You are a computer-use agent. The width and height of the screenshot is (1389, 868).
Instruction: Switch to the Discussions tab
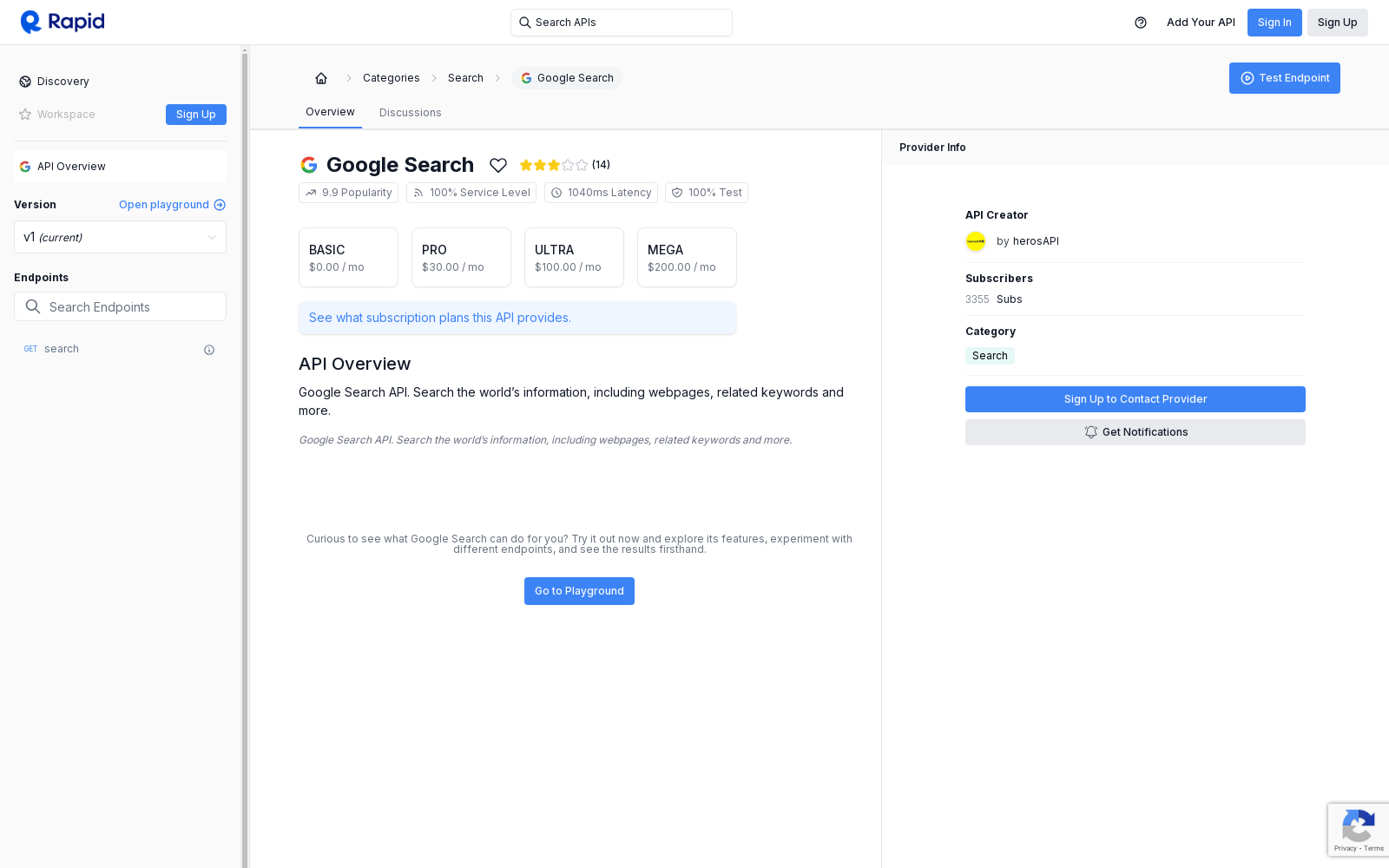point(411,113)
